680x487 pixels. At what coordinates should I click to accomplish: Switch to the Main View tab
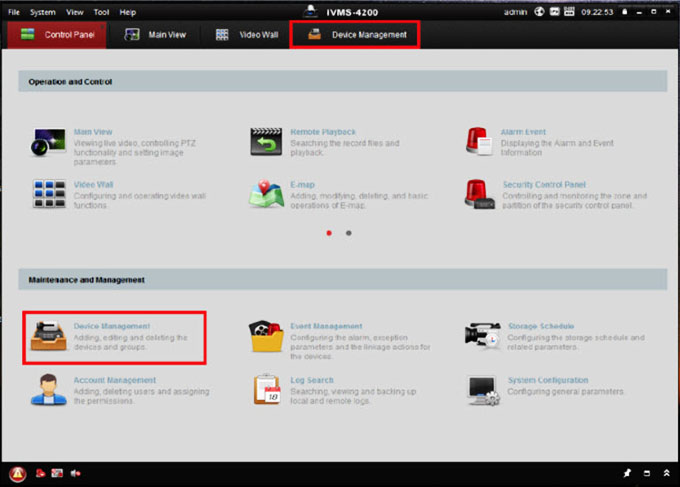[154, 34]
